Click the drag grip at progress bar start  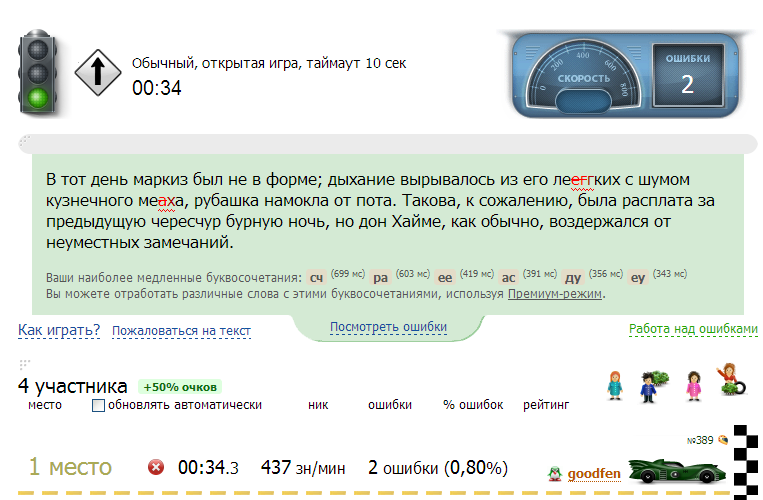point(24,141)
